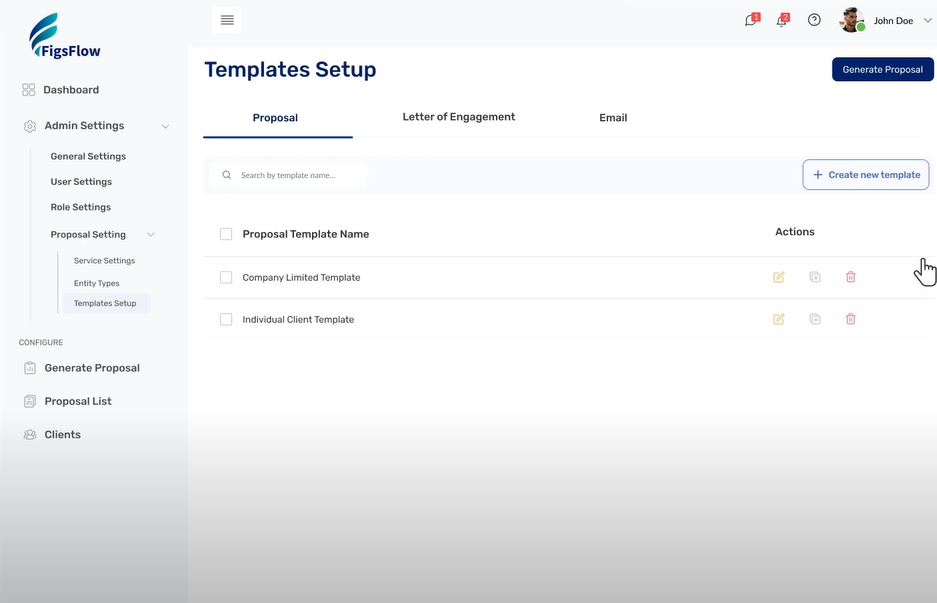Collapse the Proposal Setting submenu
This screenshot has height=603, width=937.
tap(151, 234)
